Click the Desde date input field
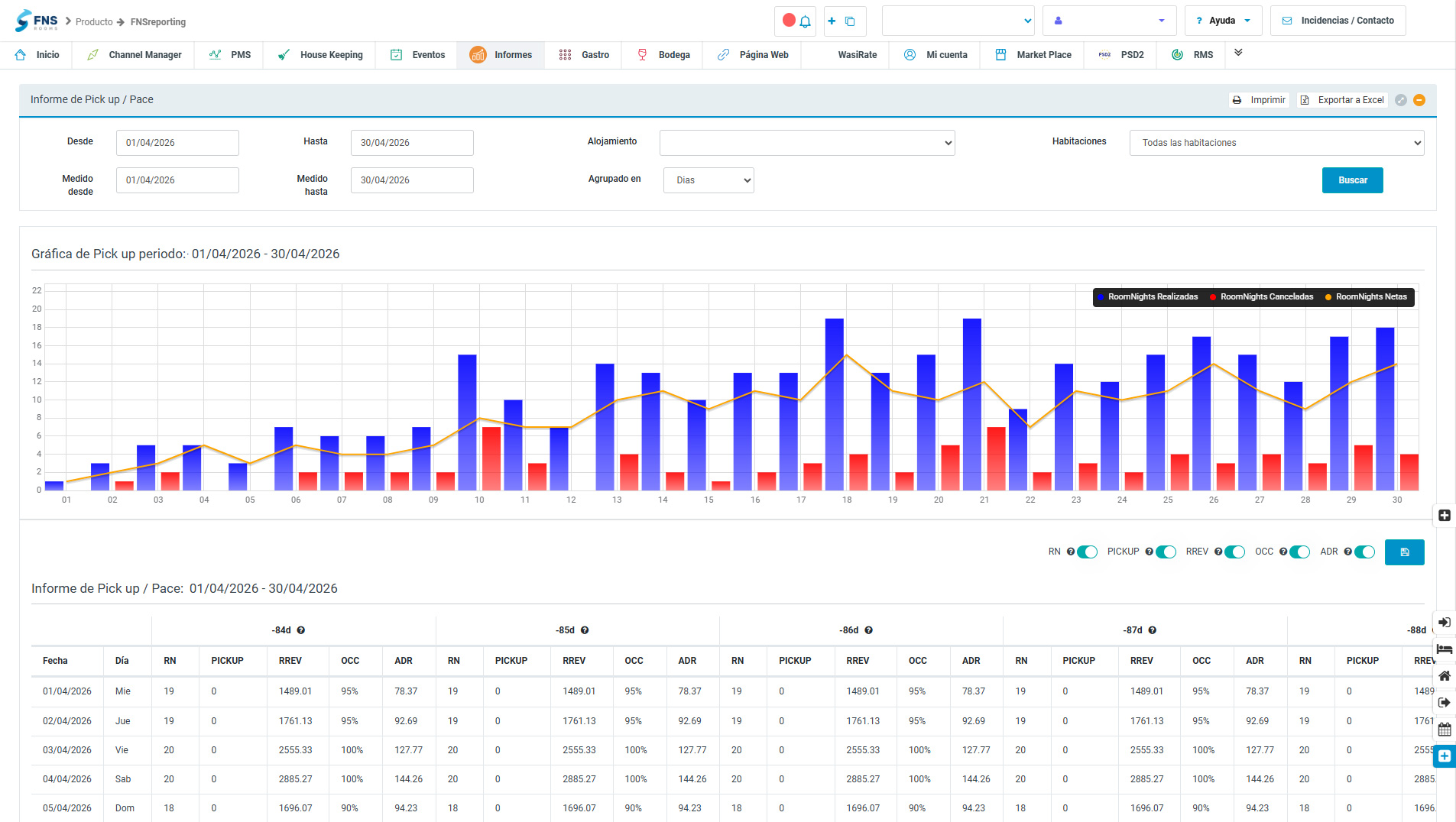Screen dimensions: 1456x822 coord(177,143)
